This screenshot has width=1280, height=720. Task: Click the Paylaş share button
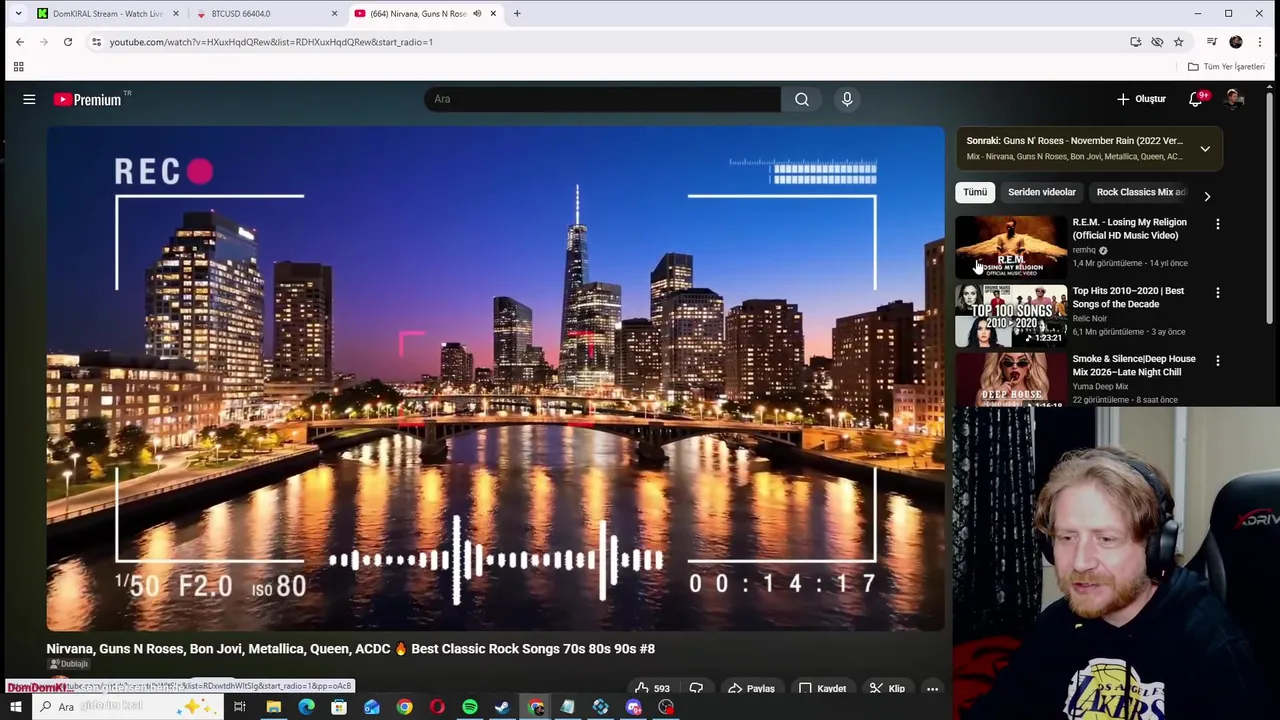click(752, 688)
